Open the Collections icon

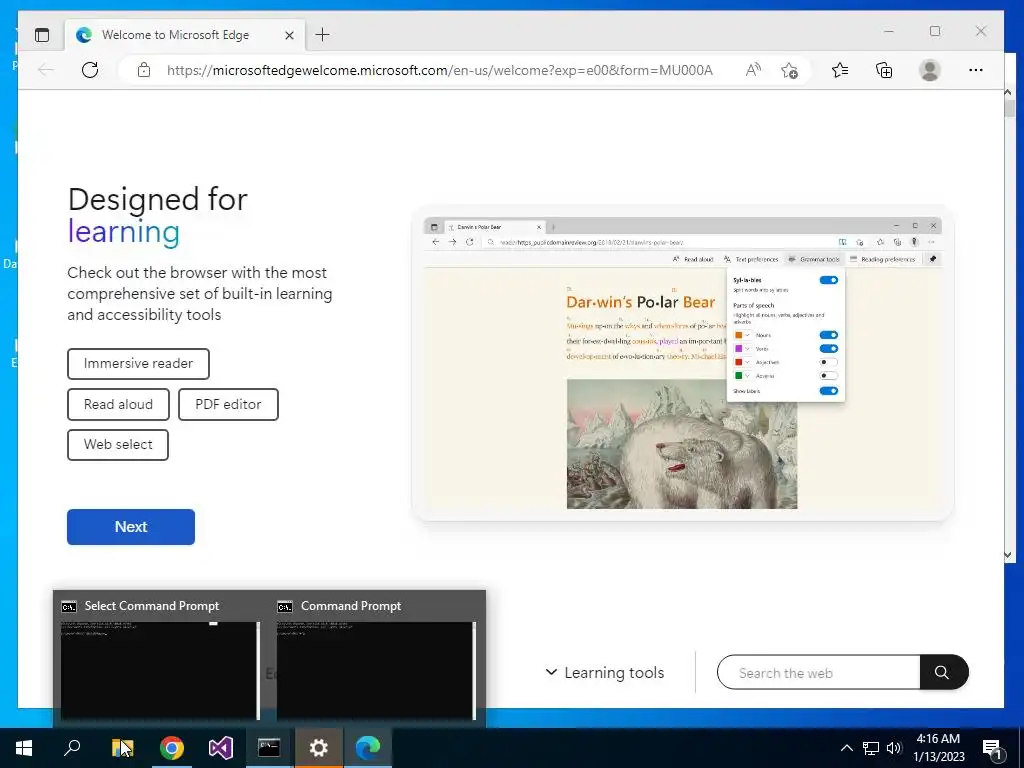tap(884, 70)
